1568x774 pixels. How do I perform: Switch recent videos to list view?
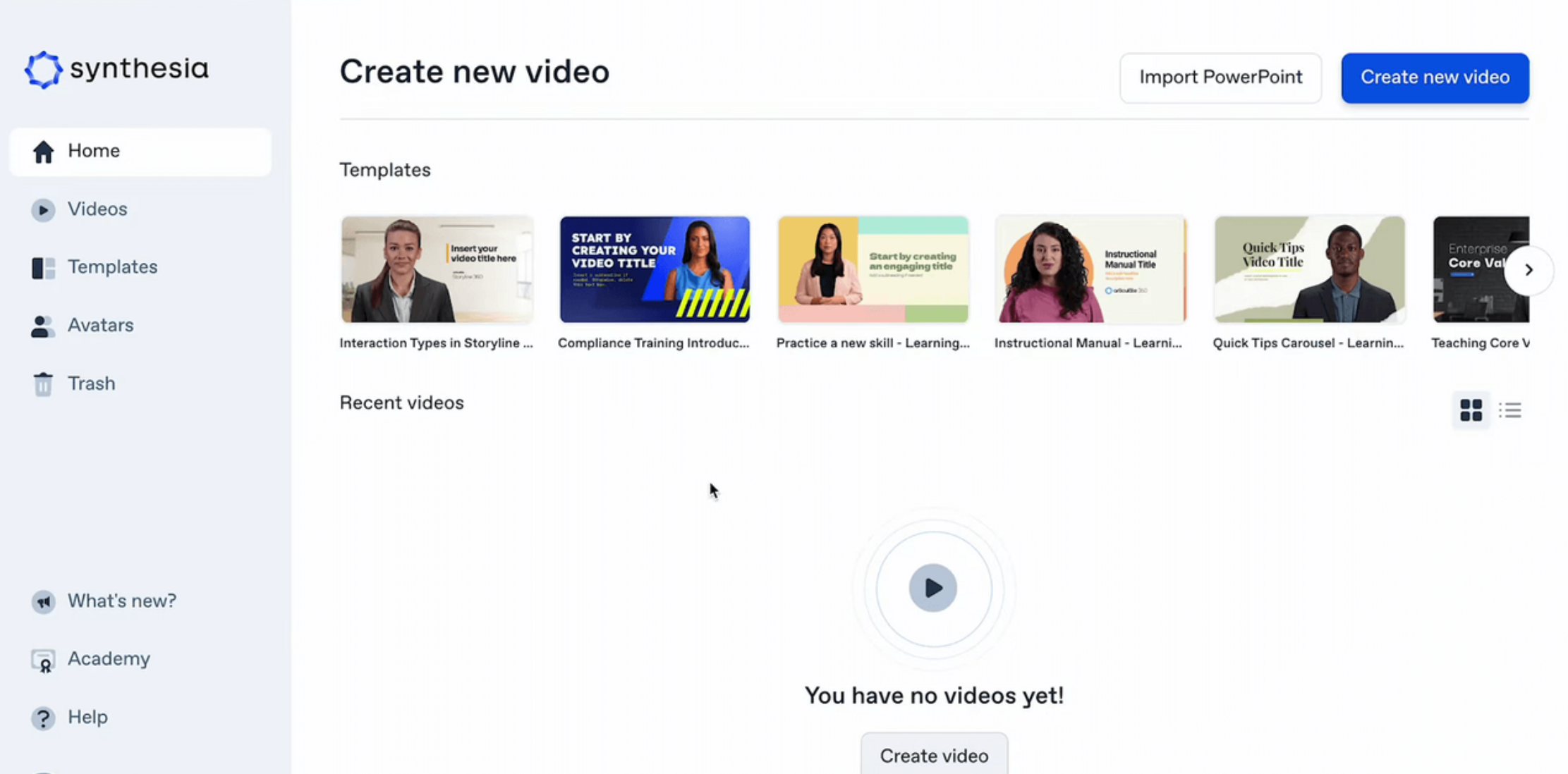[1510, 410]
